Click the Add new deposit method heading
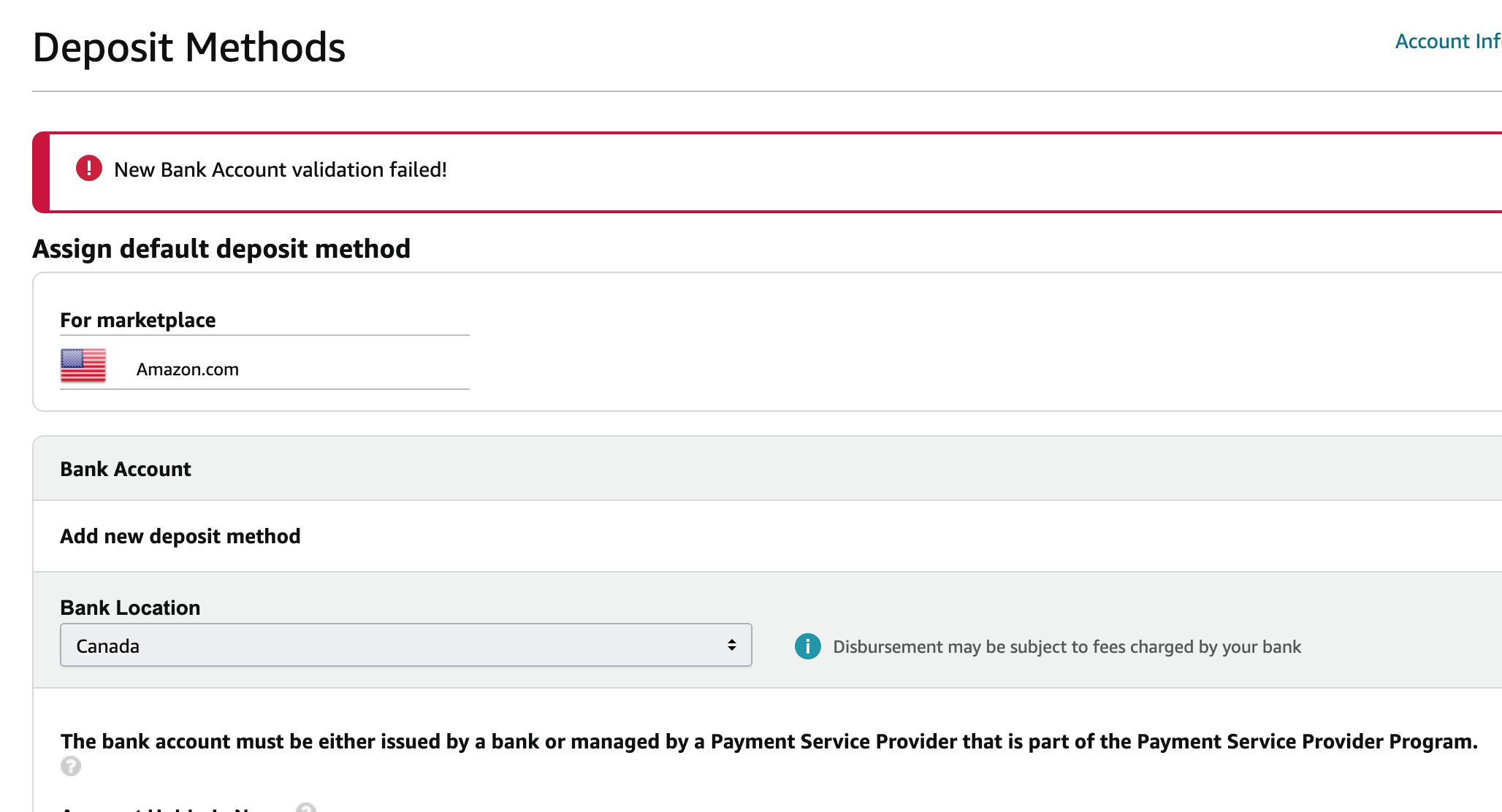Image resolution: width=1502 pixels, height=812 pixels. click(x=180, y=536)
